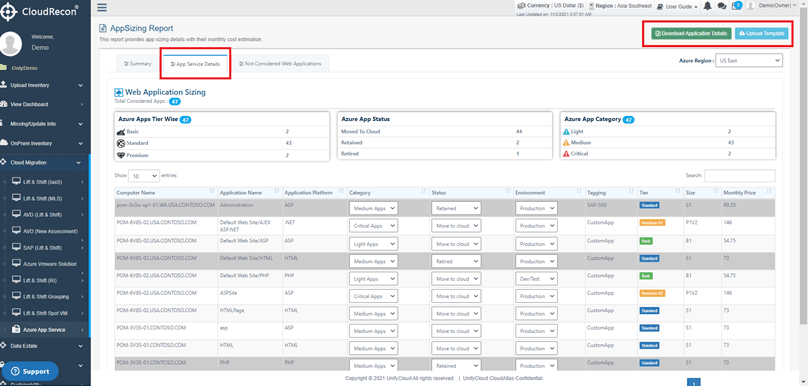
Task: Switch to Not Considered Web Applications tab
Action: coord(280,64)
